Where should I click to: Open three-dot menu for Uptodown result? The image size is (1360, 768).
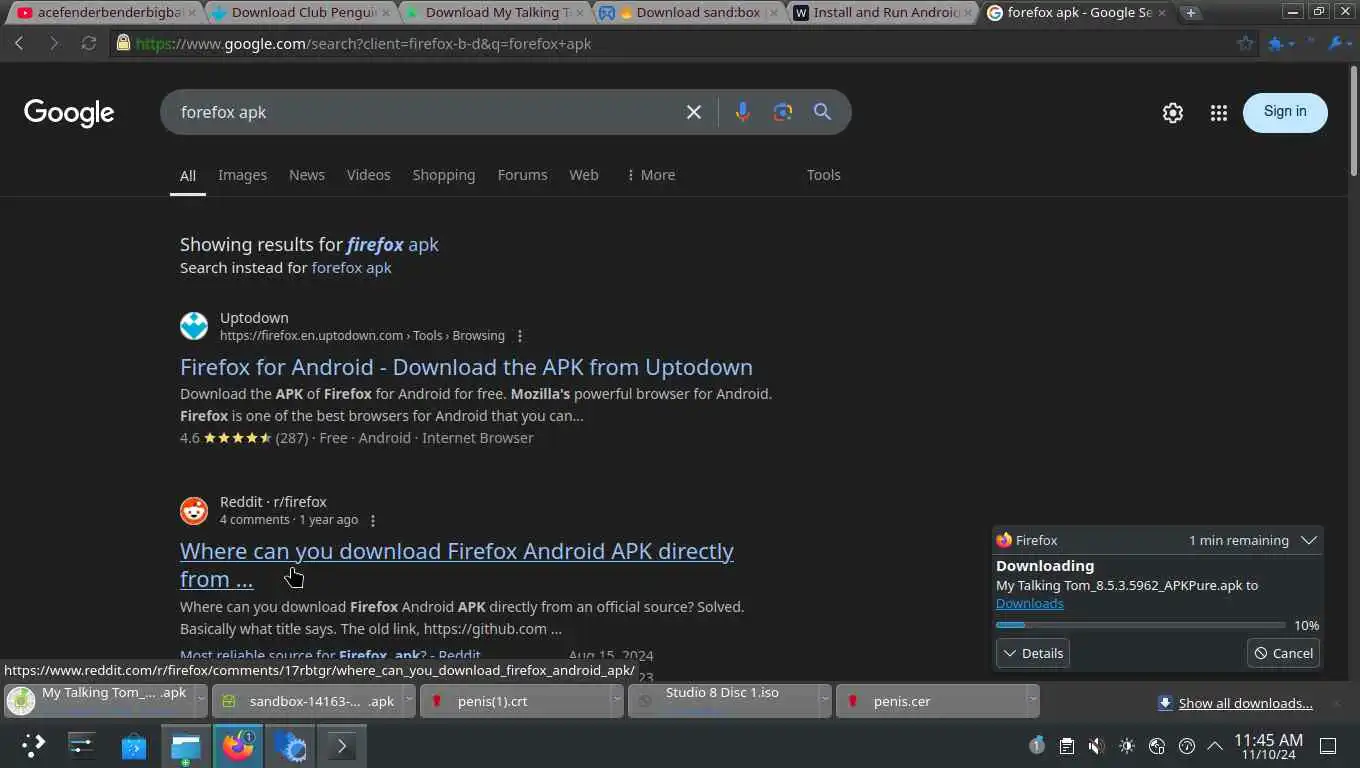pyautogui.click(x=520, y=336)
